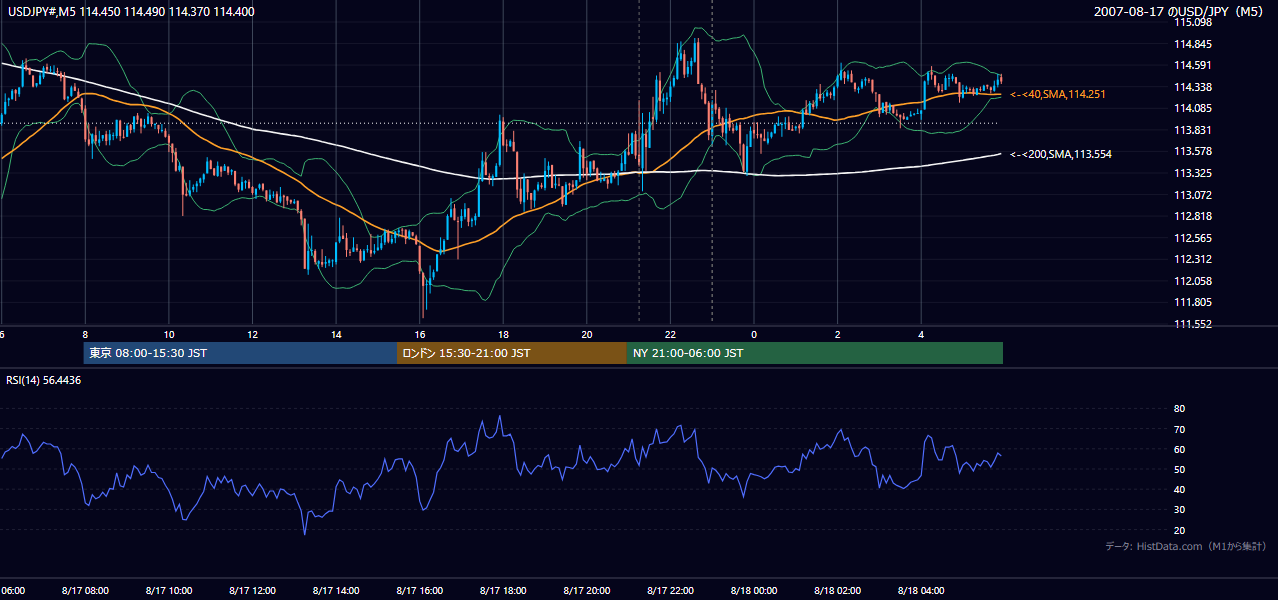Click the 8/17 14:00 time axis label

click(x=335, y=591)
